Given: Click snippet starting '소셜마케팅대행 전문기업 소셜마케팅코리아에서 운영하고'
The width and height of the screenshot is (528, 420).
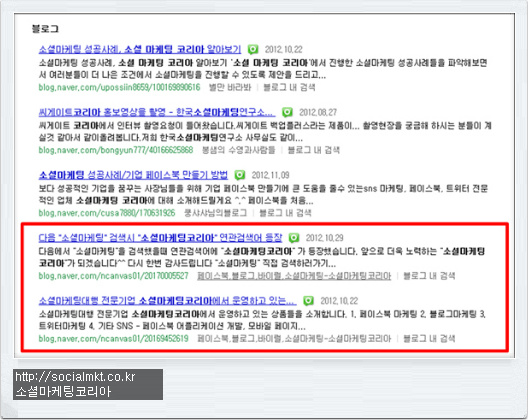Looking at the screenshot, I should coord(262,320).
